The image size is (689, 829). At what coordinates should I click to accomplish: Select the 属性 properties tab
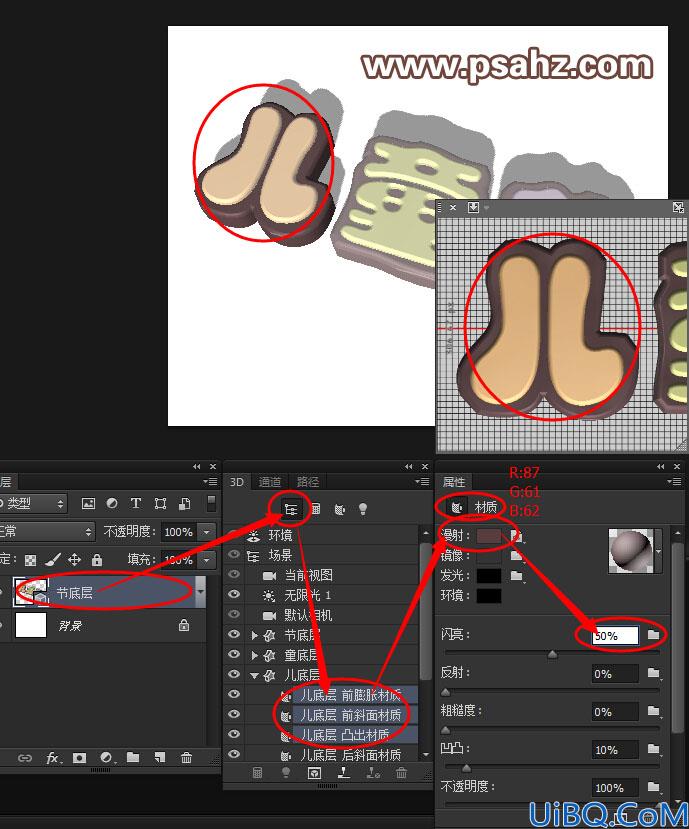(454, 482)
